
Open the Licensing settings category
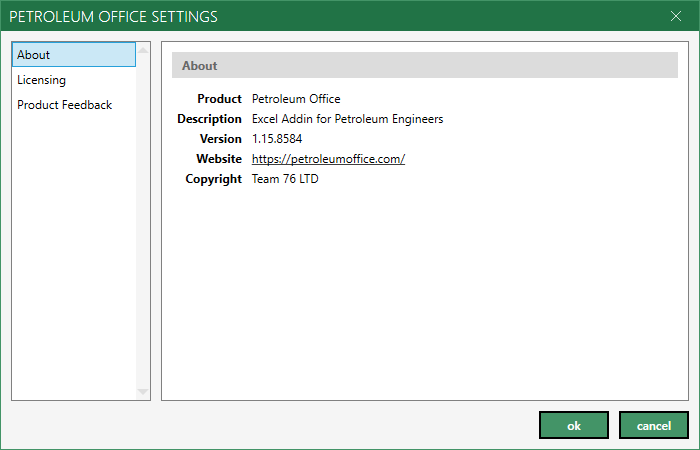74,80
